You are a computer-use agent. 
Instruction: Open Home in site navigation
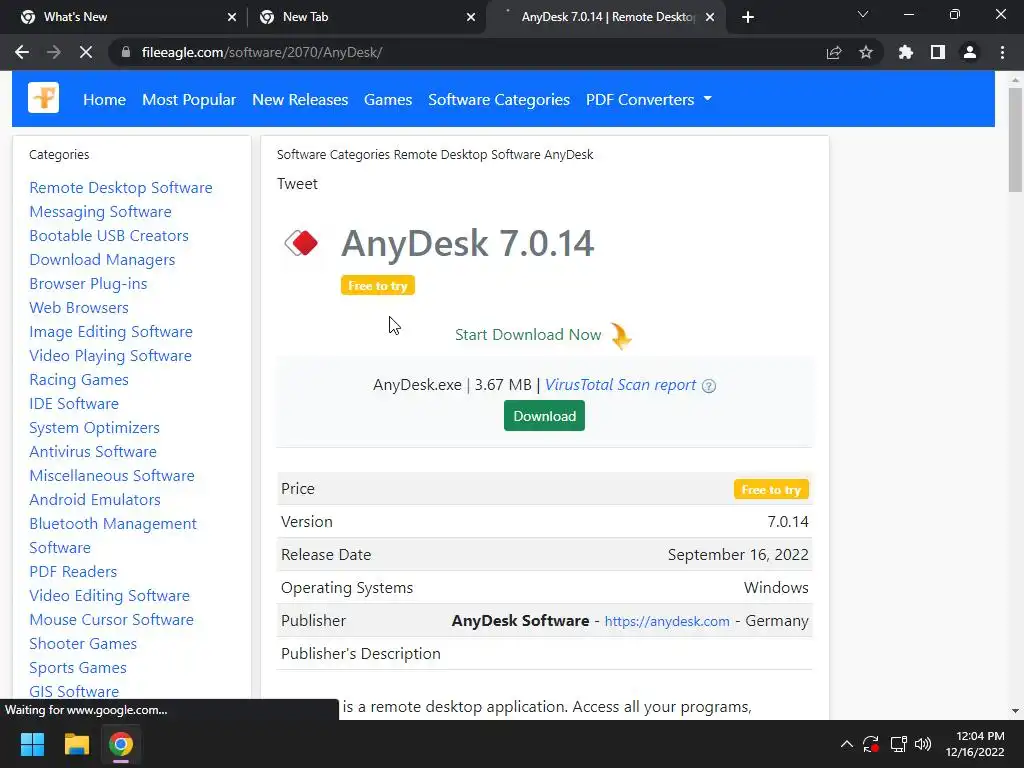tap(104, 99)
